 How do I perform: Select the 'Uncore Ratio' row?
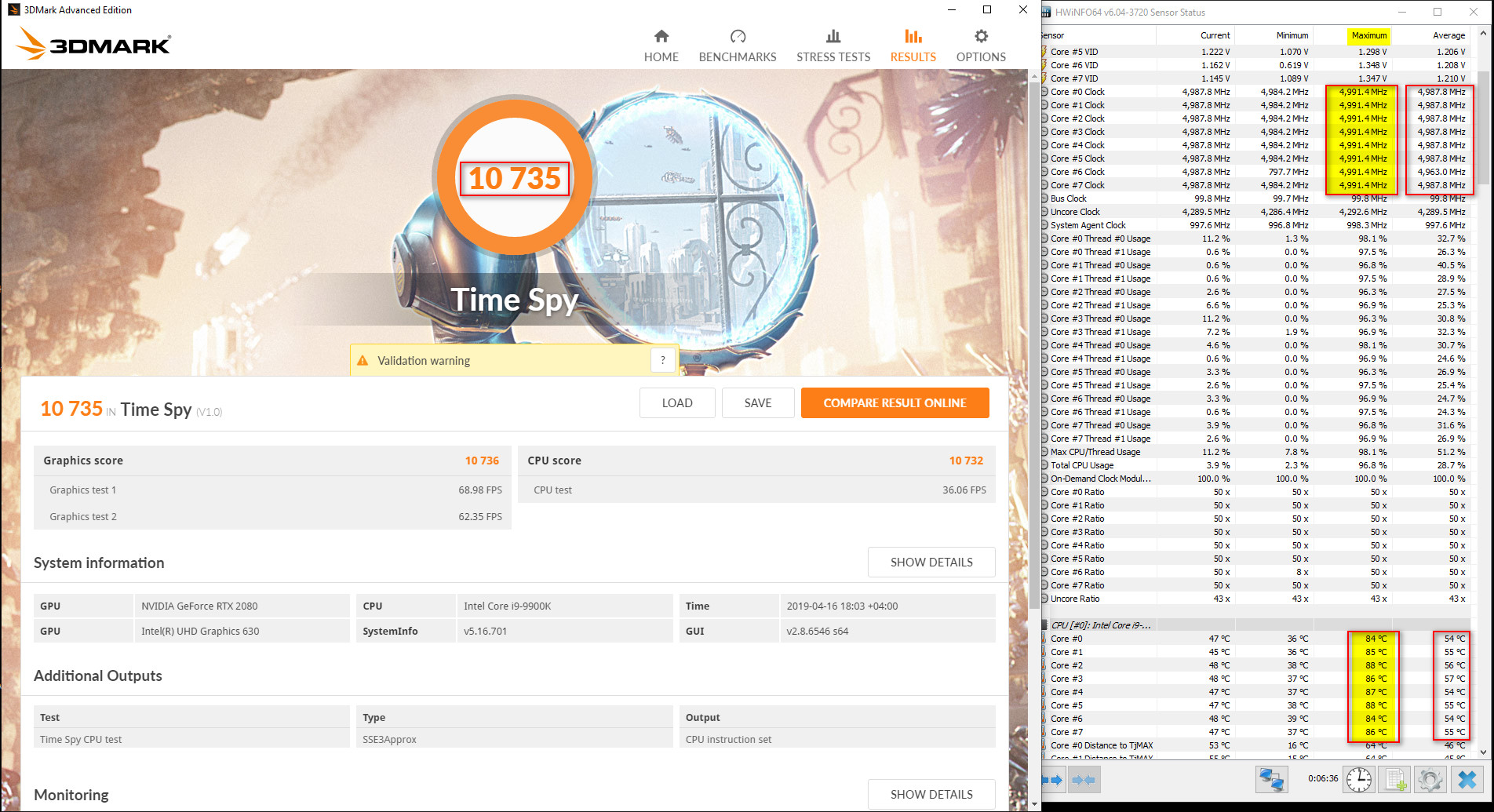(1255, 599)
